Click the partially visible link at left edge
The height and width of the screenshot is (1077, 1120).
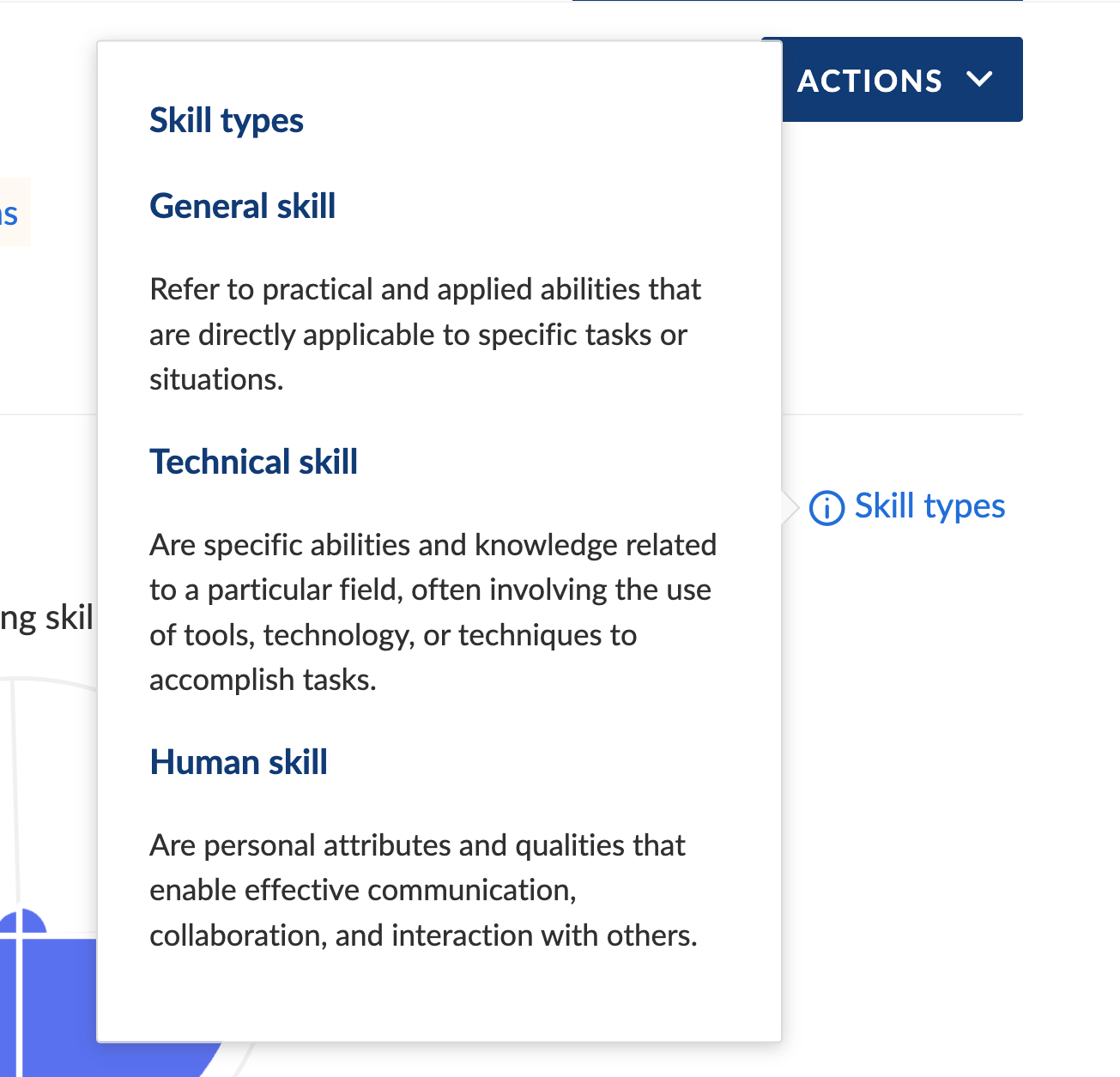[x=9, y=213]
